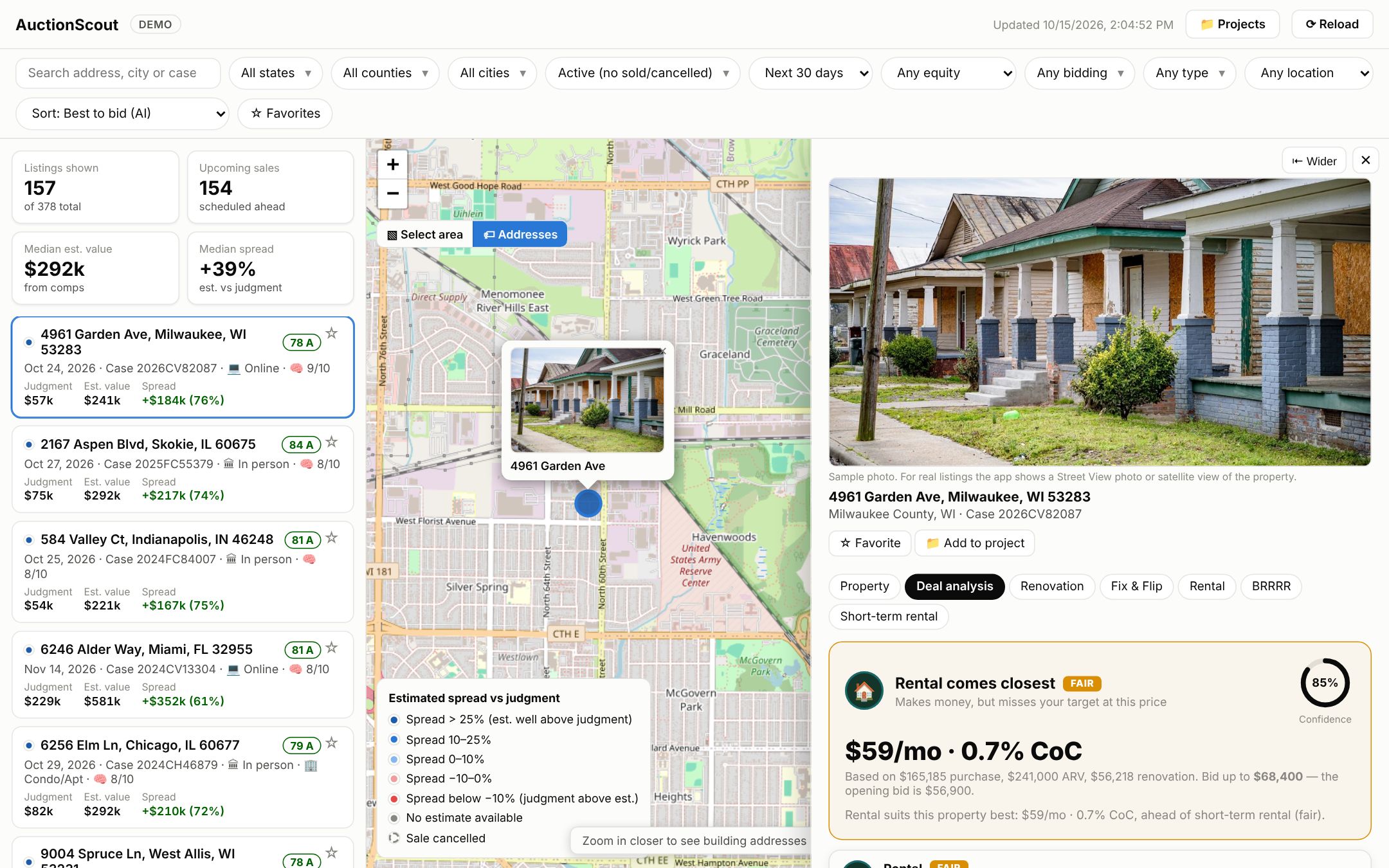Open the All states dropdown
The height and width of the screenshot is (868, 1389).
tap(276, 73)
